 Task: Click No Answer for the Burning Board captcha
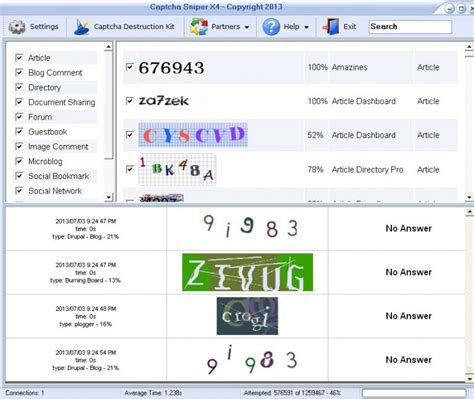(408, 272)
